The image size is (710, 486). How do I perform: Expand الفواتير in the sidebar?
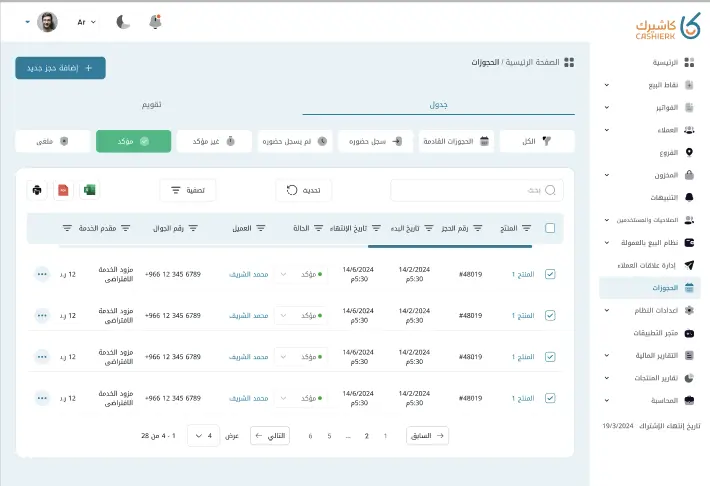(x=607, y=107)
